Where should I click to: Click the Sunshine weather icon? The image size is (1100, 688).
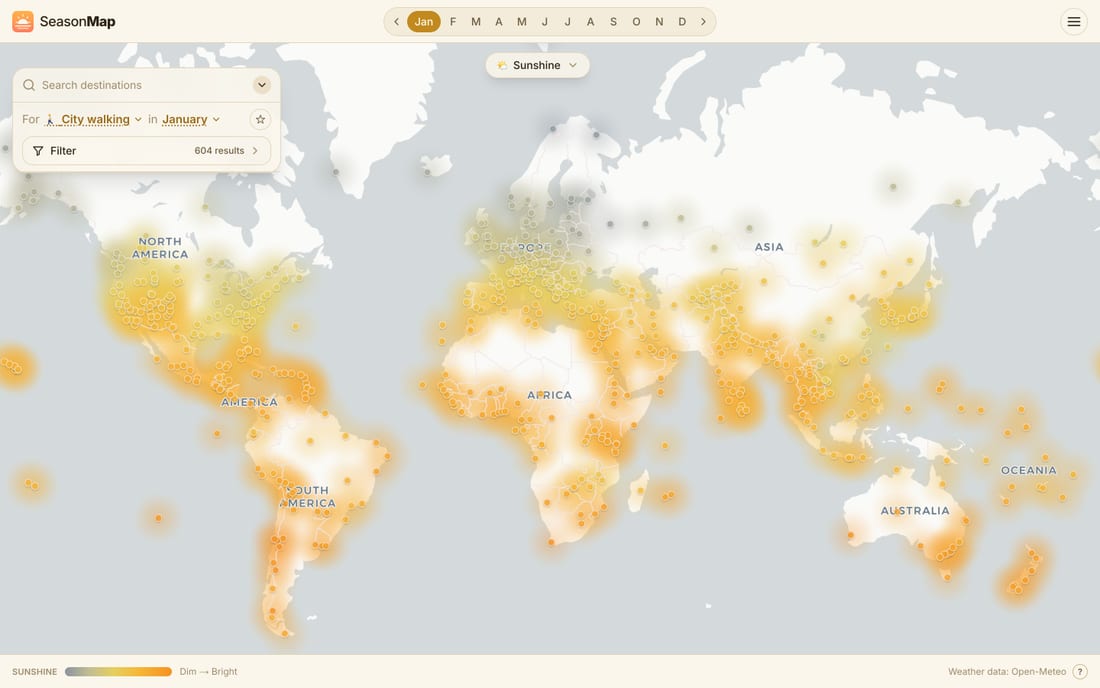(x=502, y=65)
